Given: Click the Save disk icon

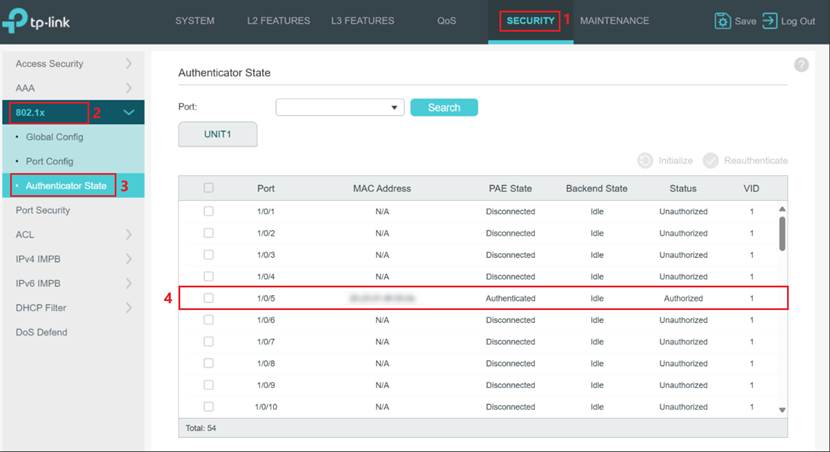Looking at the screenshot, I should [722, 21].
